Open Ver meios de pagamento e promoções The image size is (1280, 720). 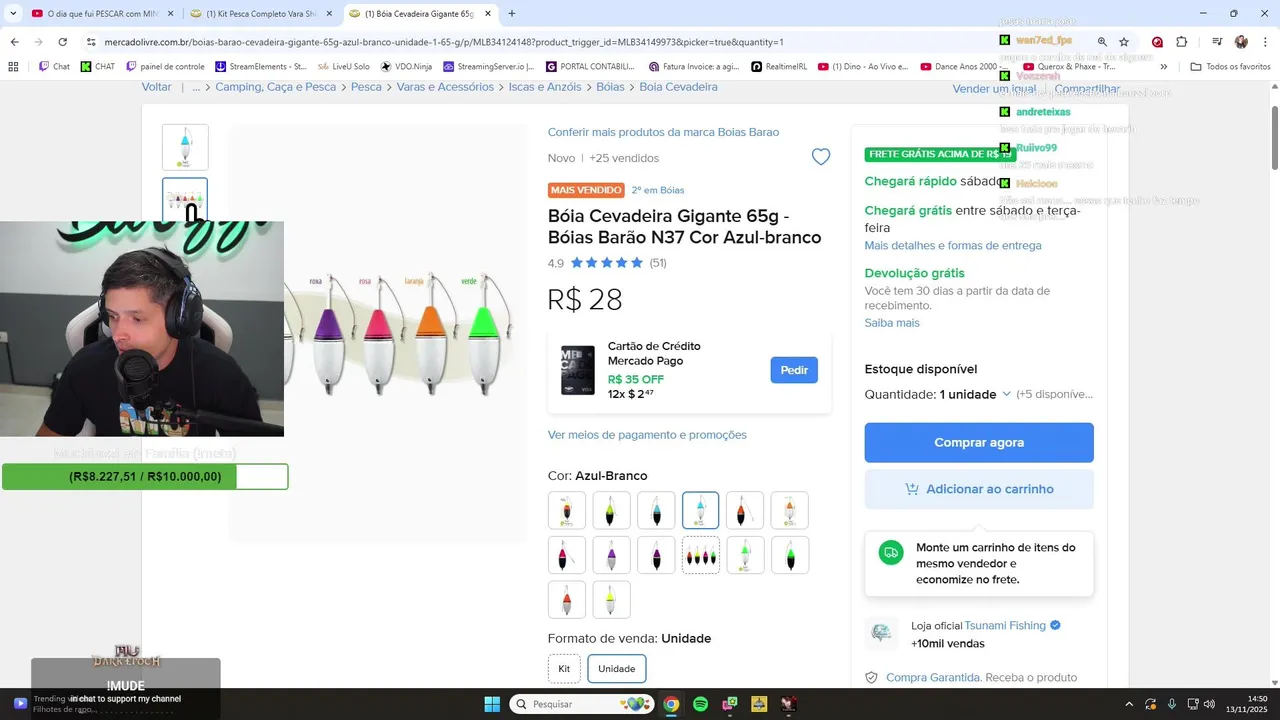(x=647, y=435)
